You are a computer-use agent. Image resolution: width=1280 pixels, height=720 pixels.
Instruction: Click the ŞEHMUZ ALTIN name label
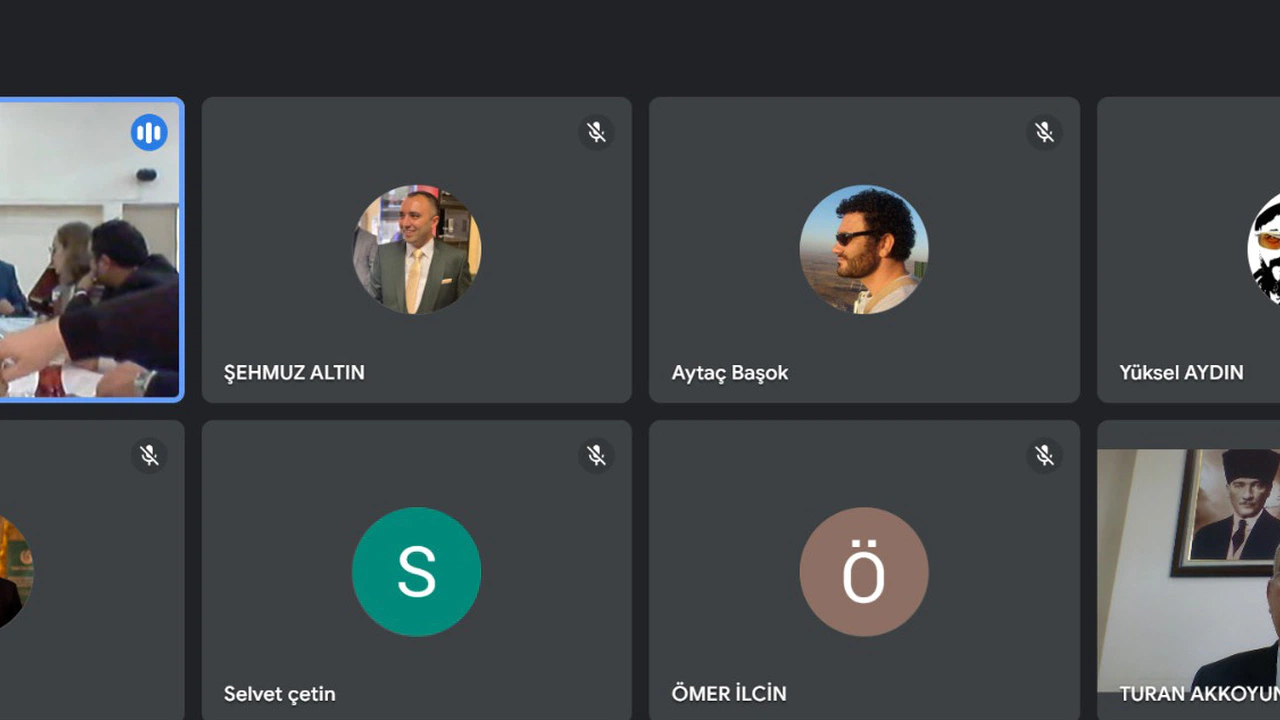(x=294, y=372)
